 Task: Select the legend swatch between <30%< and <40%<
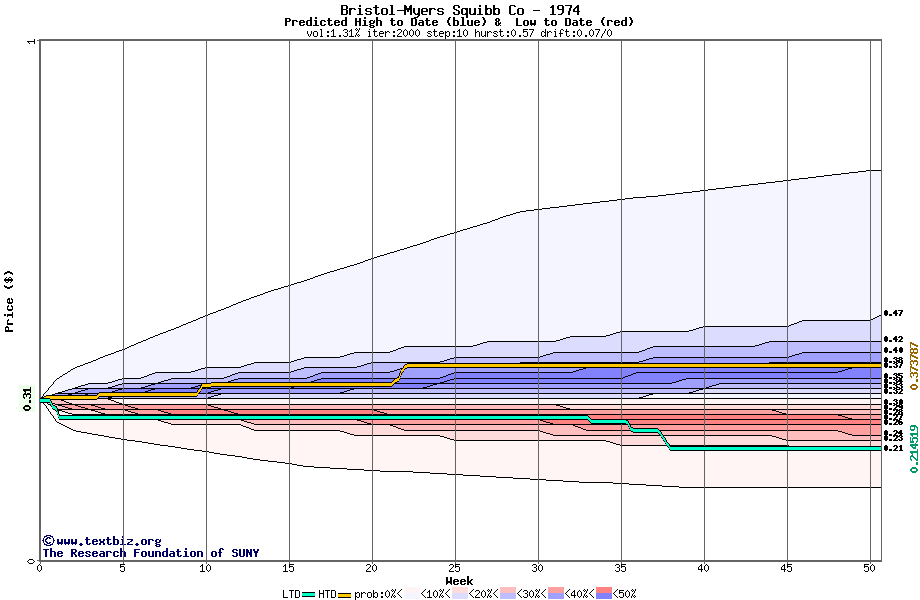tap(556, 594)
